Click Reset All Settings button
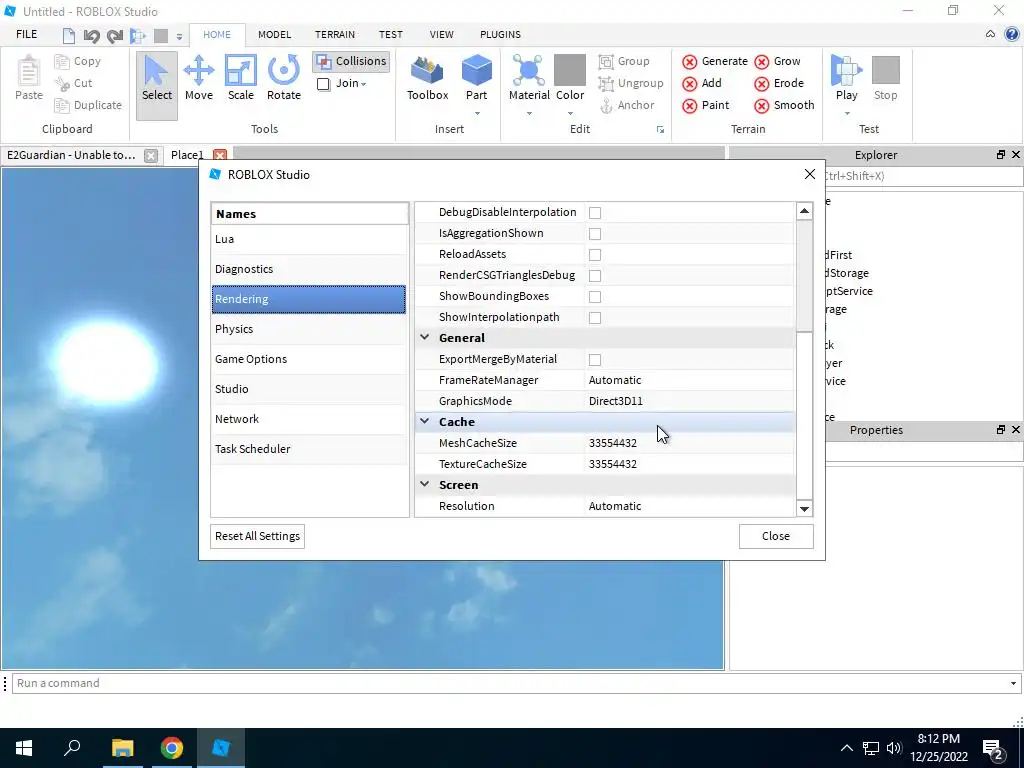The height and width of the screenshot is (768, 1024). click(x=257, y=536)
